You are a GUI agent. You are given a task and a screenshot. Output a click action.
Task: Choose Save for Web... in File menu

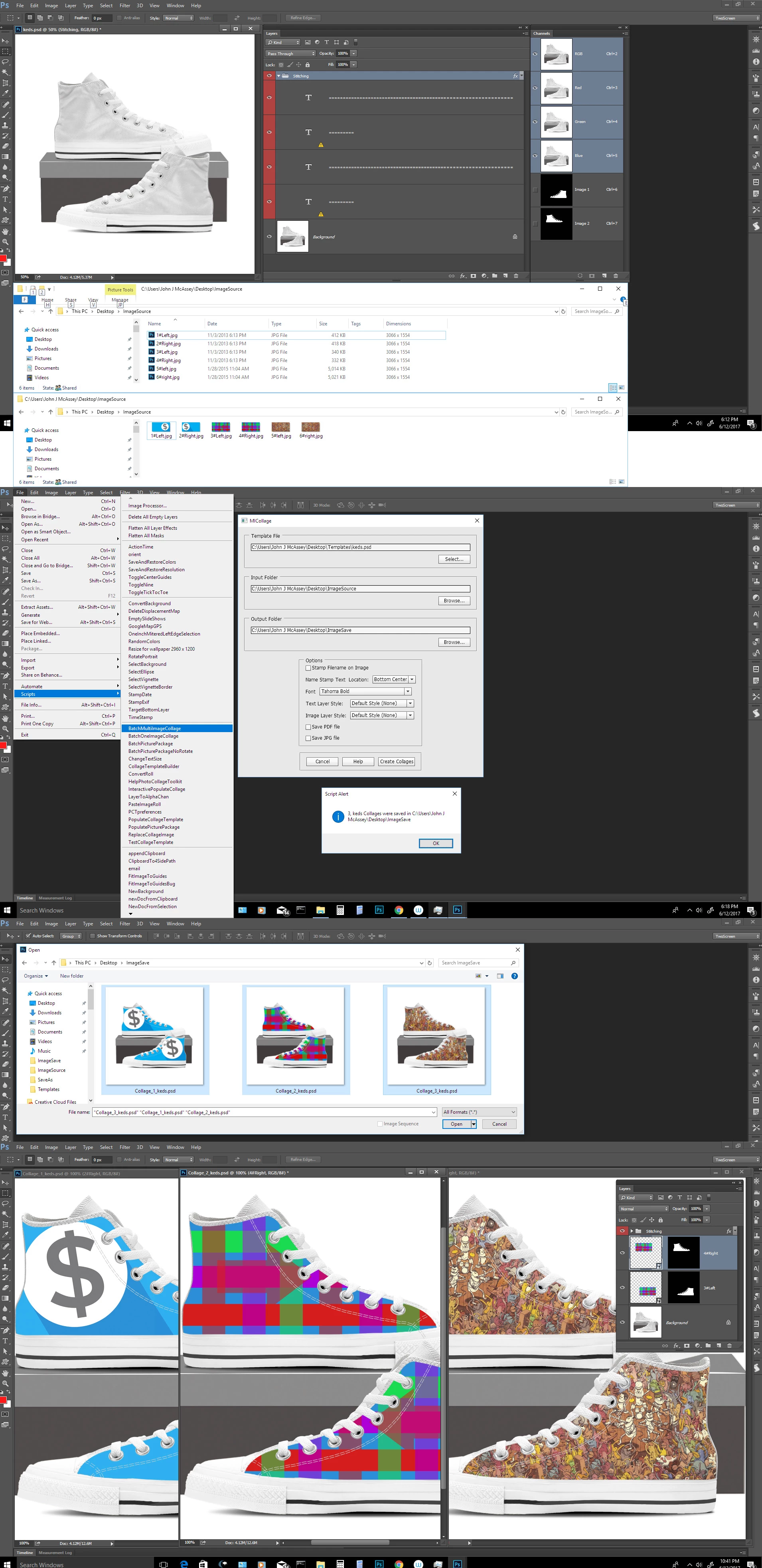point(67,622)
